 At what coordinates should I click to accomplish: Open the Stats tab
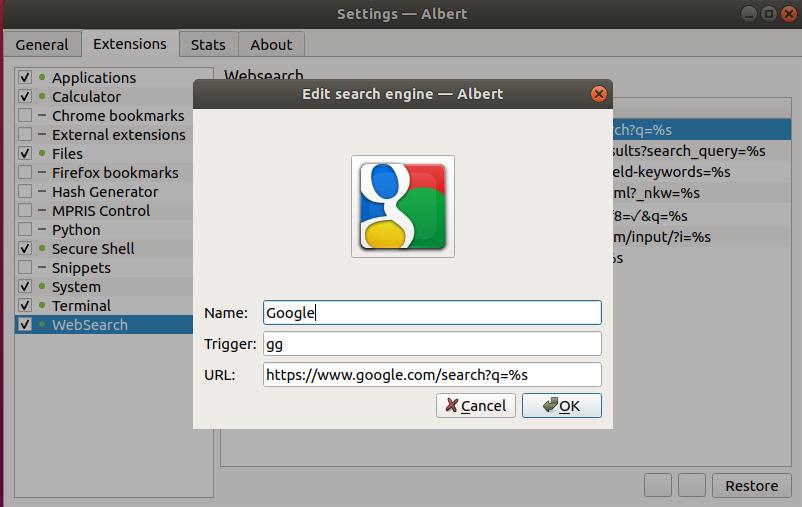tap(208, 45)
